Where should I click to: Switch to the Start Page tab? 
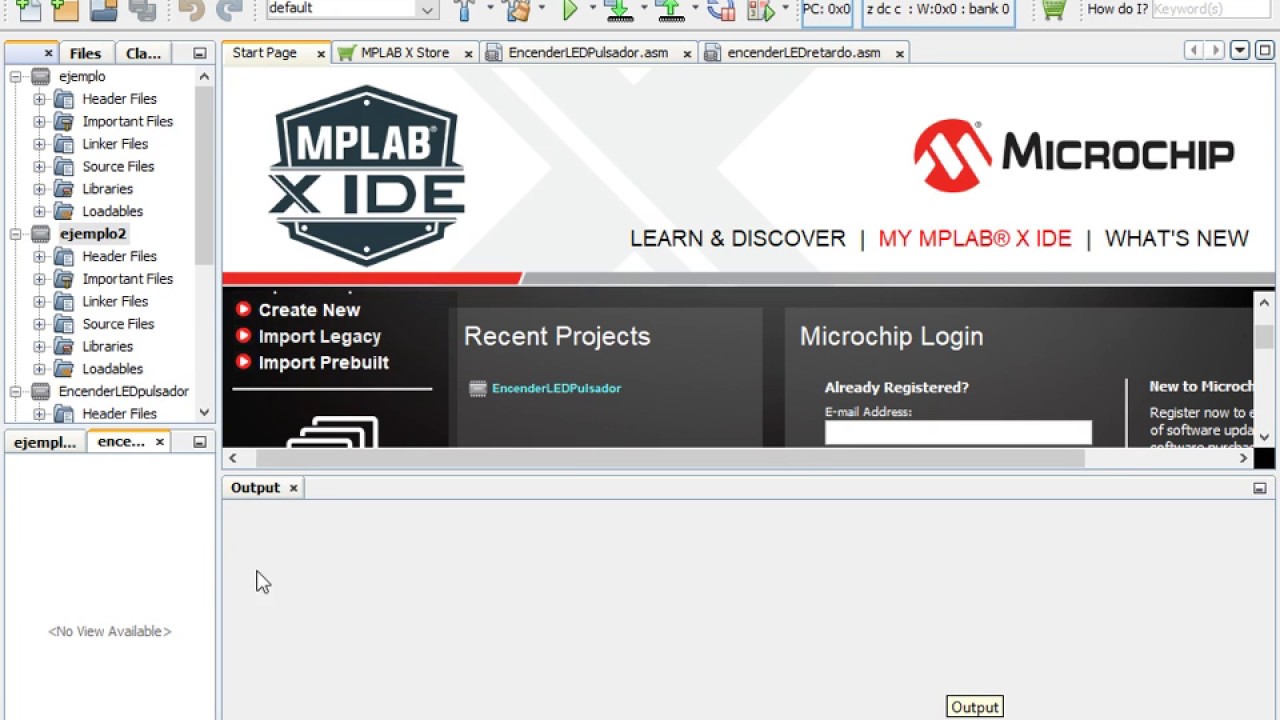pos(265,53)
